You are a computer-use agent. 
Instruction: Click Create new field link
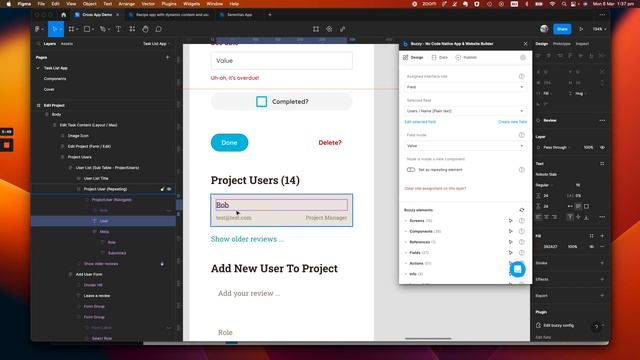(x=512, y=122)
